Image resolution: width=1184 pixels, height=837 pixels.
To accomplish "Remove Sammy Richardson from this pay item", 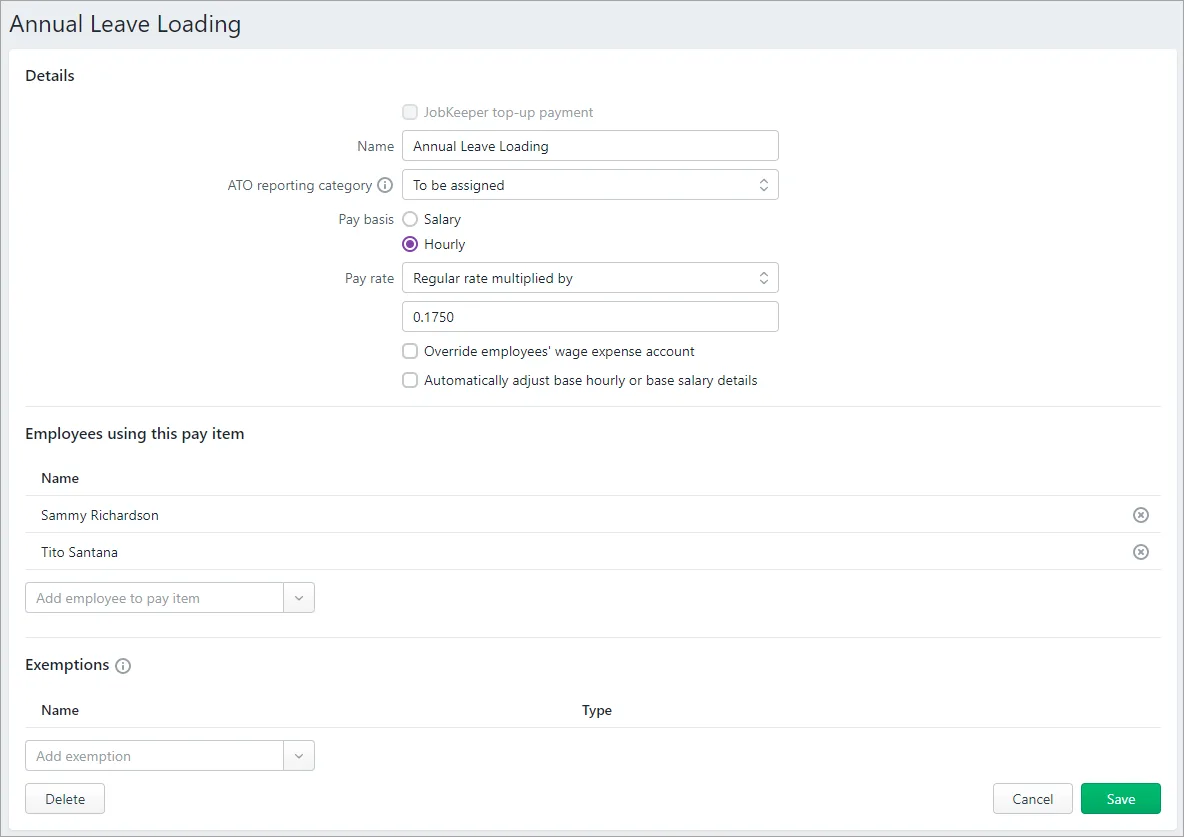I will pyautogui.click(x=1141, y=514).
